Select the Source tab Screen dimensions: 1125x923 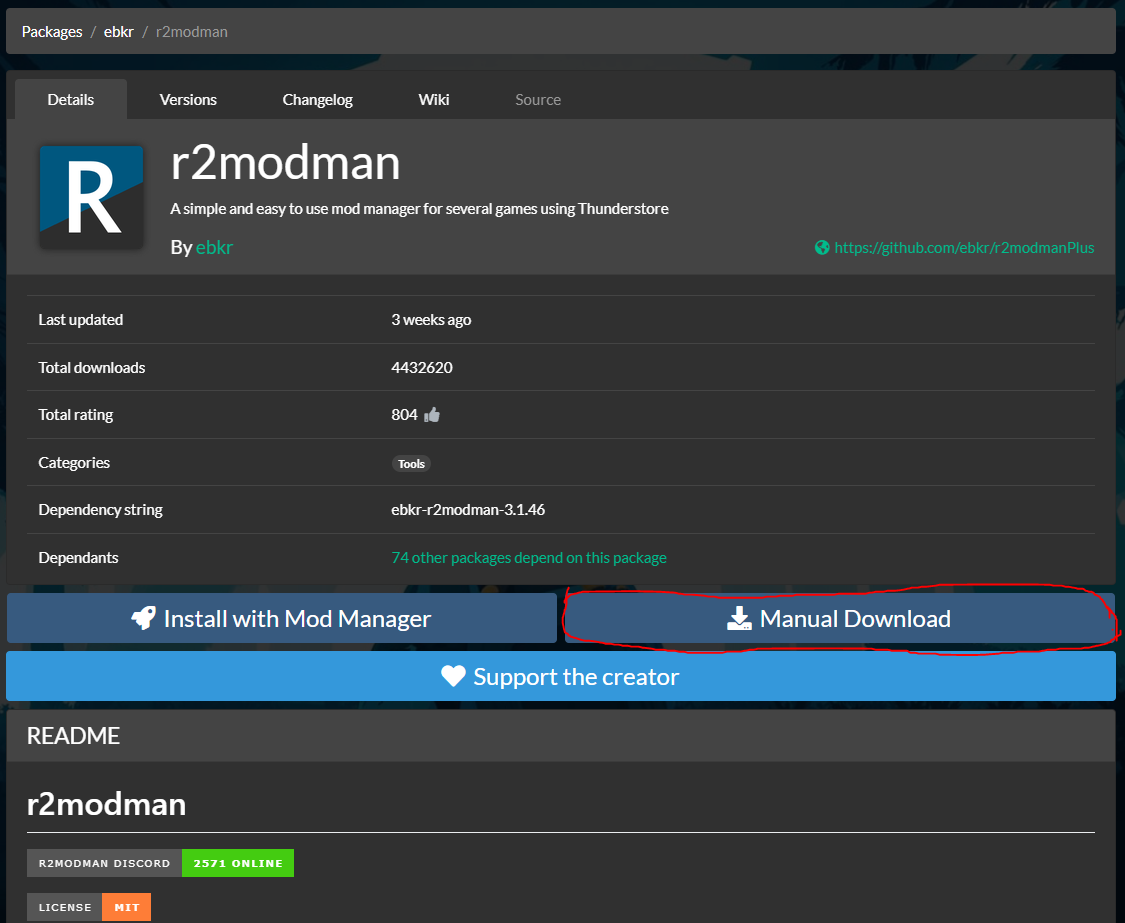538,100
